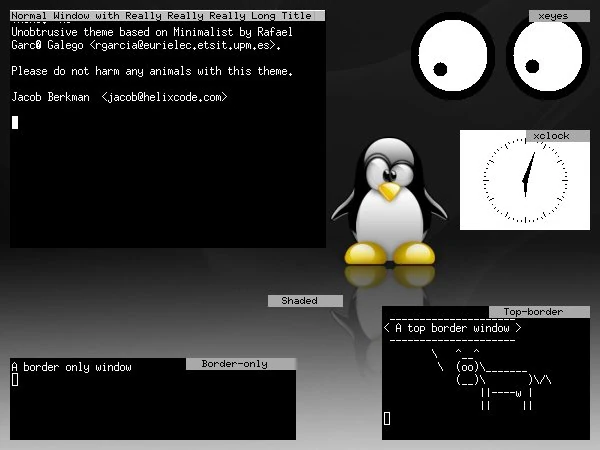Click the hollow cursor in the Top-border terminal

click(x=387, y=418)
